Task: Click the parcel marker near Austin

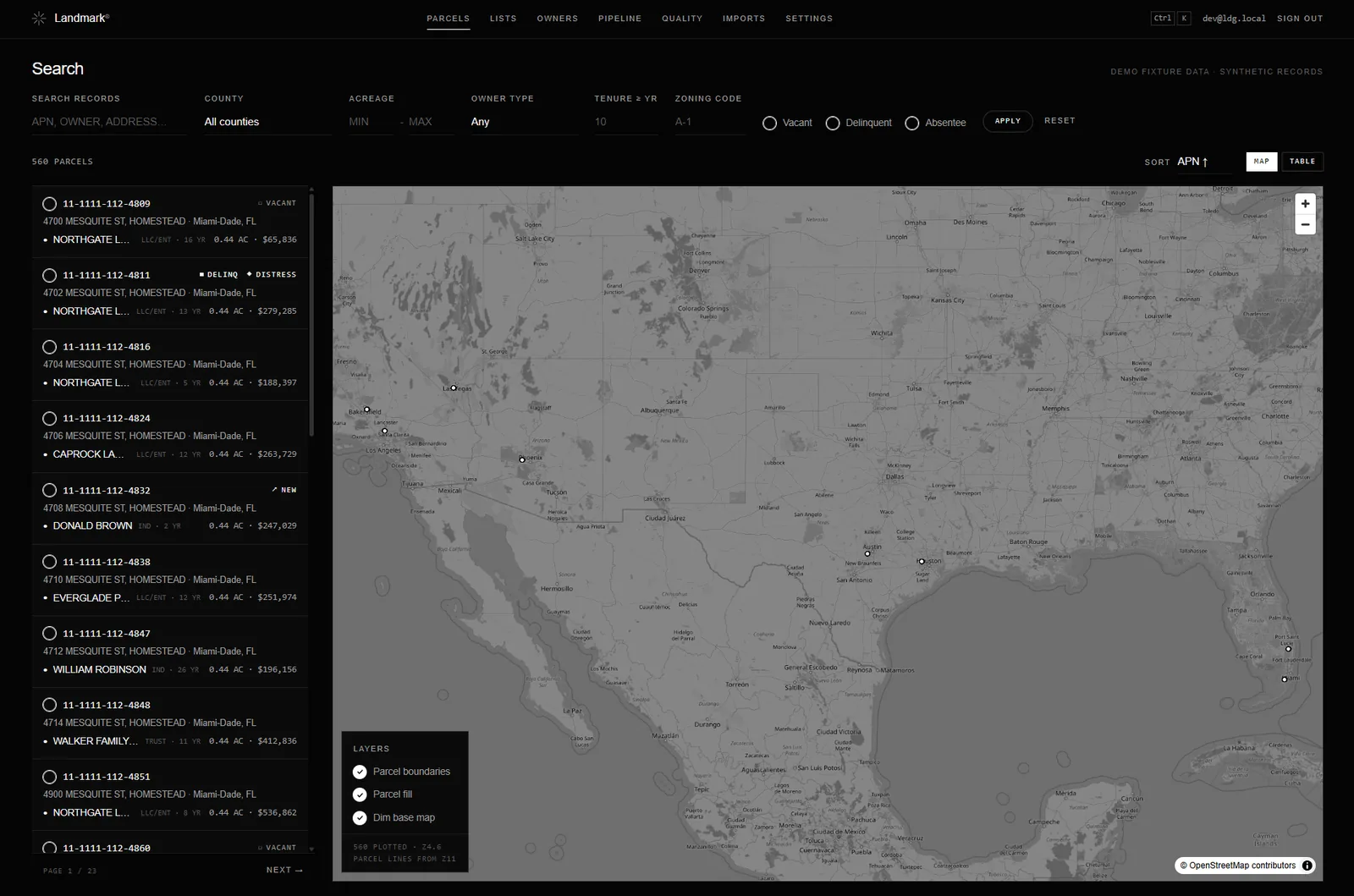Action: click(867, 554)
